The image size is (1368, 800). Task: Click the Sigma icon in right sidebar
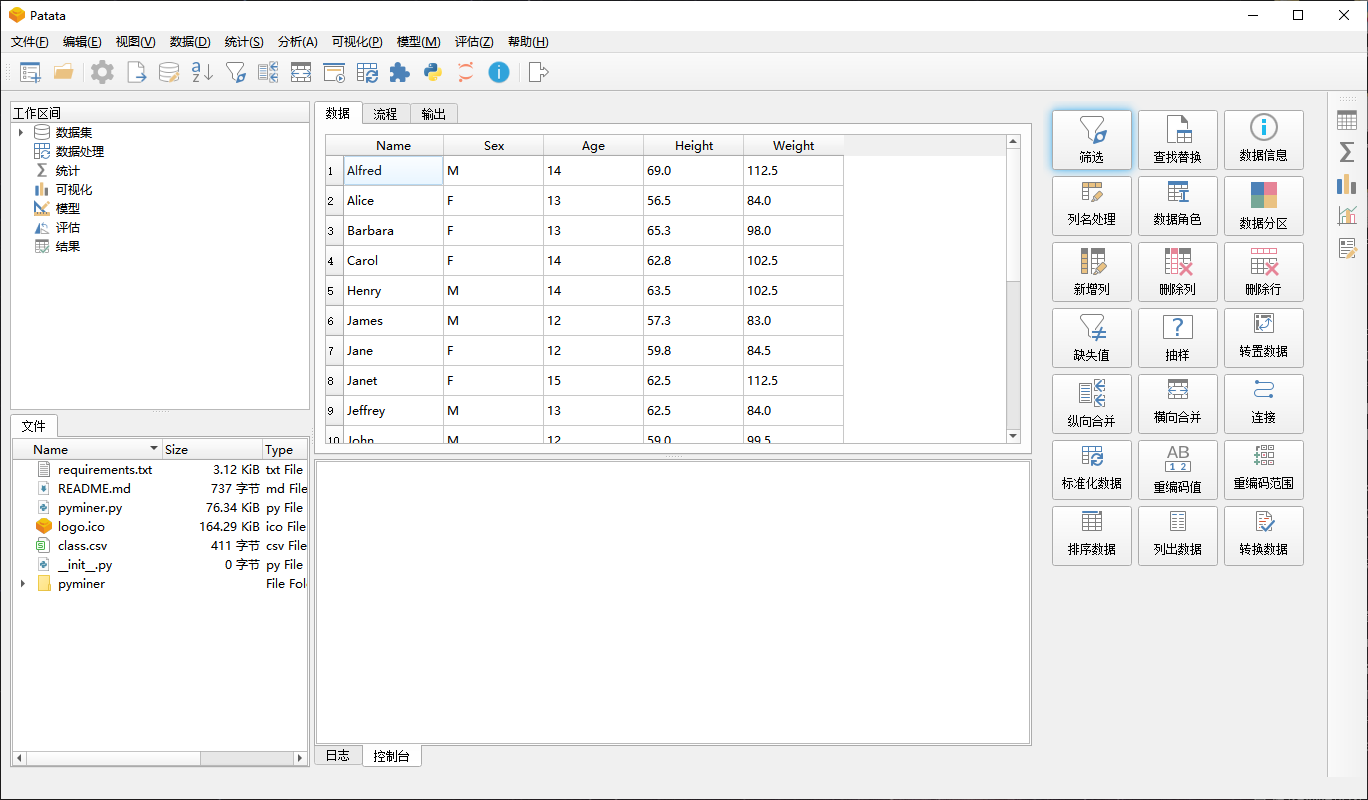click(1346, 152)
